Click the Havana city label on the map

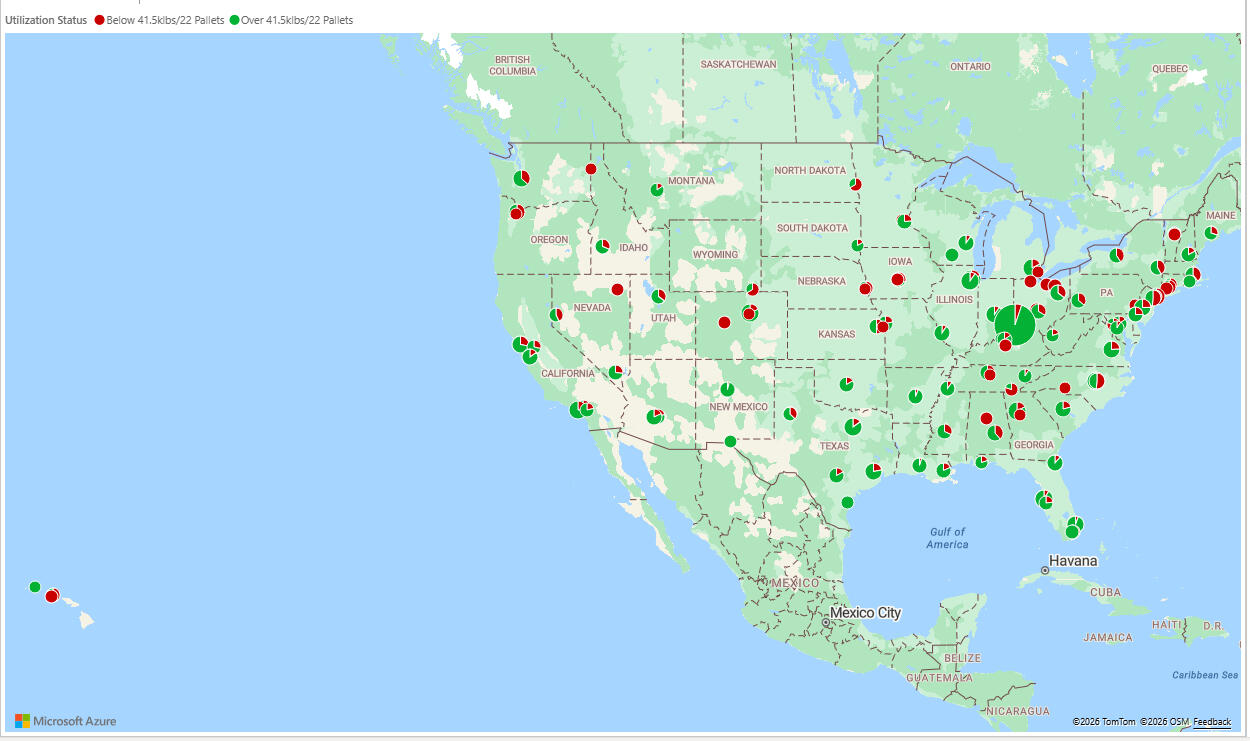click(1072, 561)
